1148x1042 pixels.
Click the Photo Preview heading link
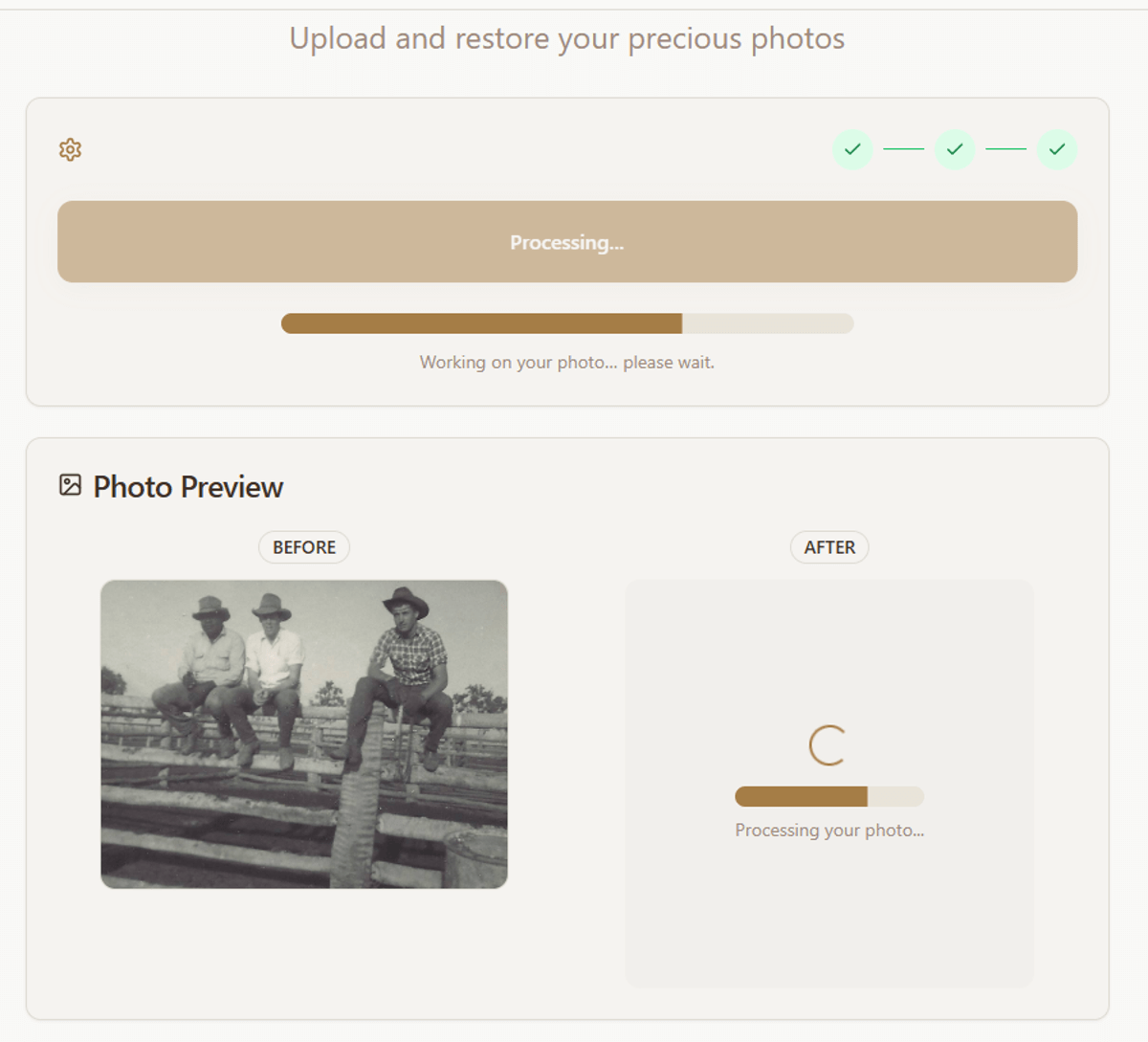pos(188,486)
